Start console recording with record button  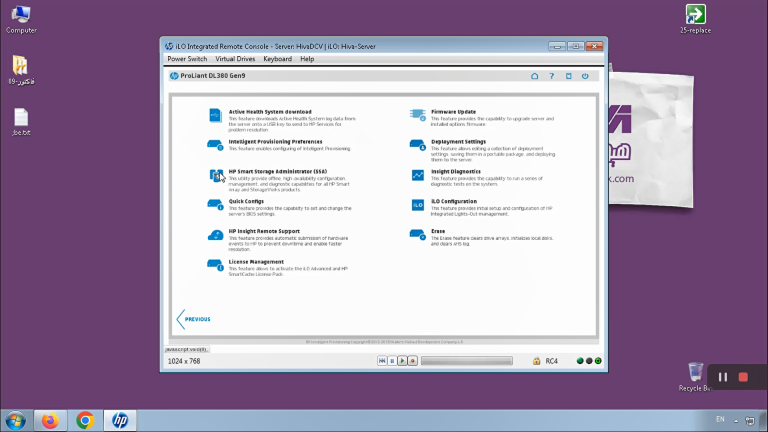pyautogui.click(x=412, y=361)
